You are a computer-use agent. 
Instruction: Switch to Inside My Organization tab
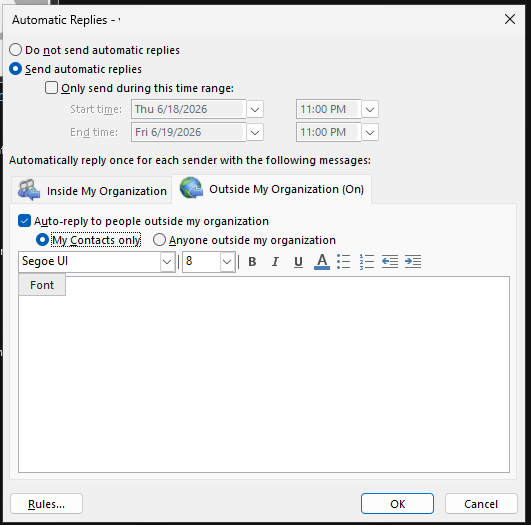point(91,190)
